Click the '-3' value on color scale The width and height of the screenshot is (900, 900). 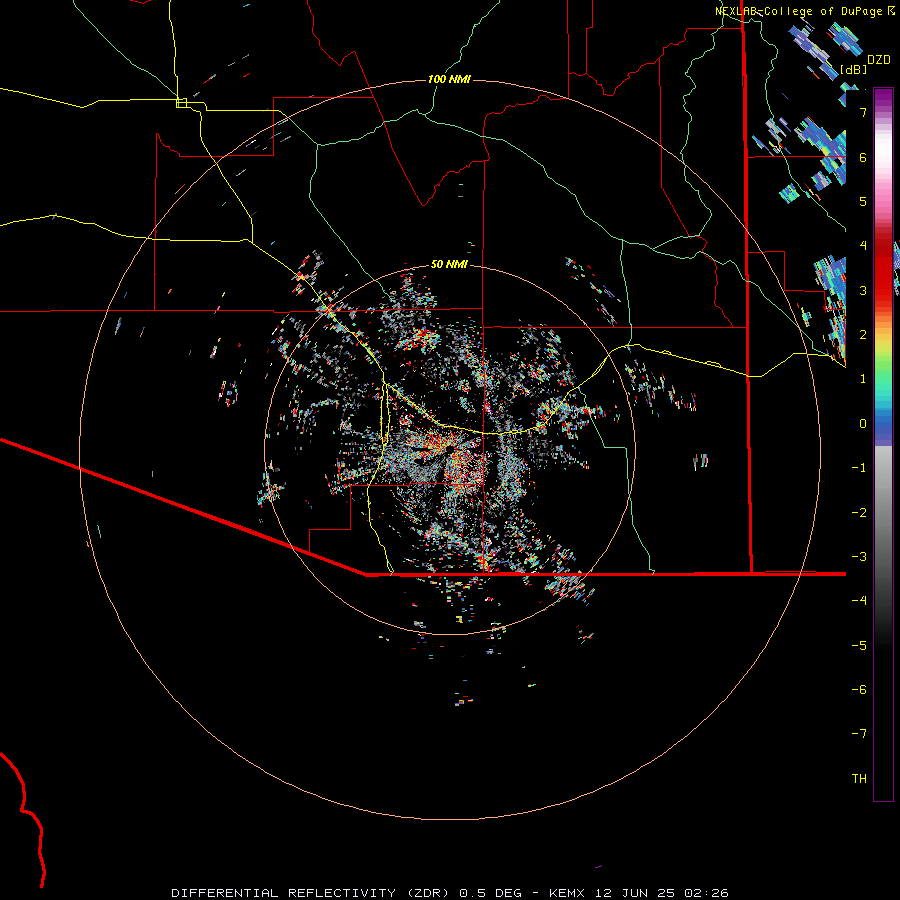tap(859, 557)
